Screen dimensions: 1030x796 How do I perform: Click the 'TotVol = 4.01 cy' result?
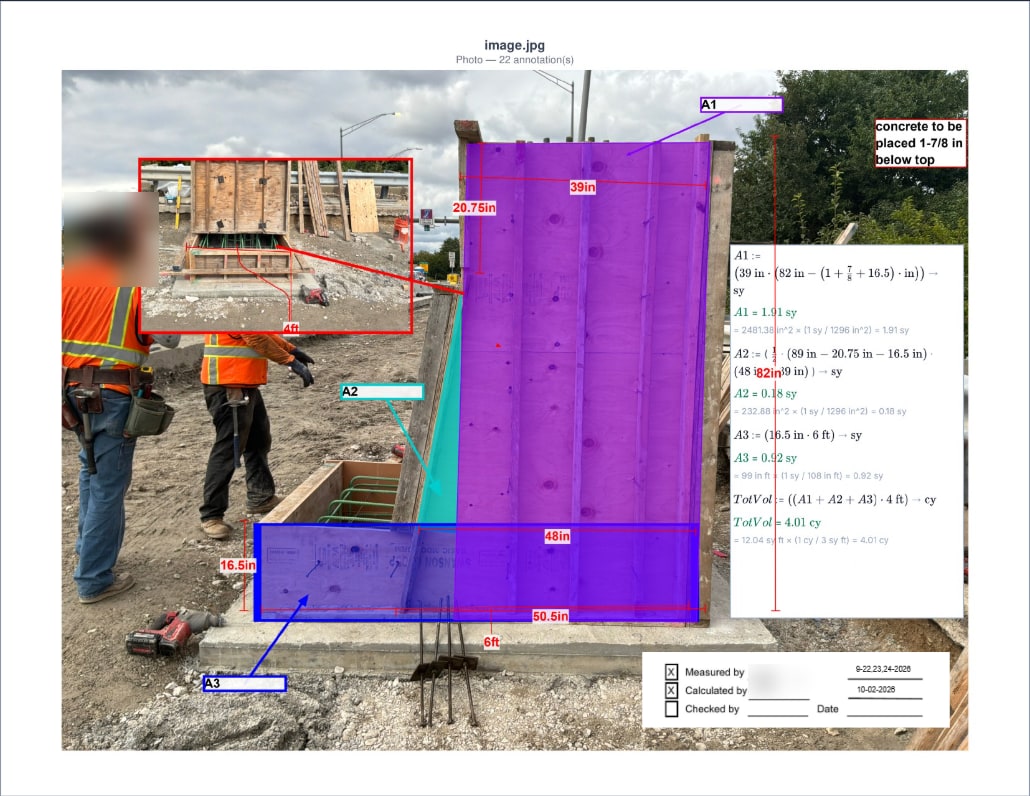[x=777, y=523]
